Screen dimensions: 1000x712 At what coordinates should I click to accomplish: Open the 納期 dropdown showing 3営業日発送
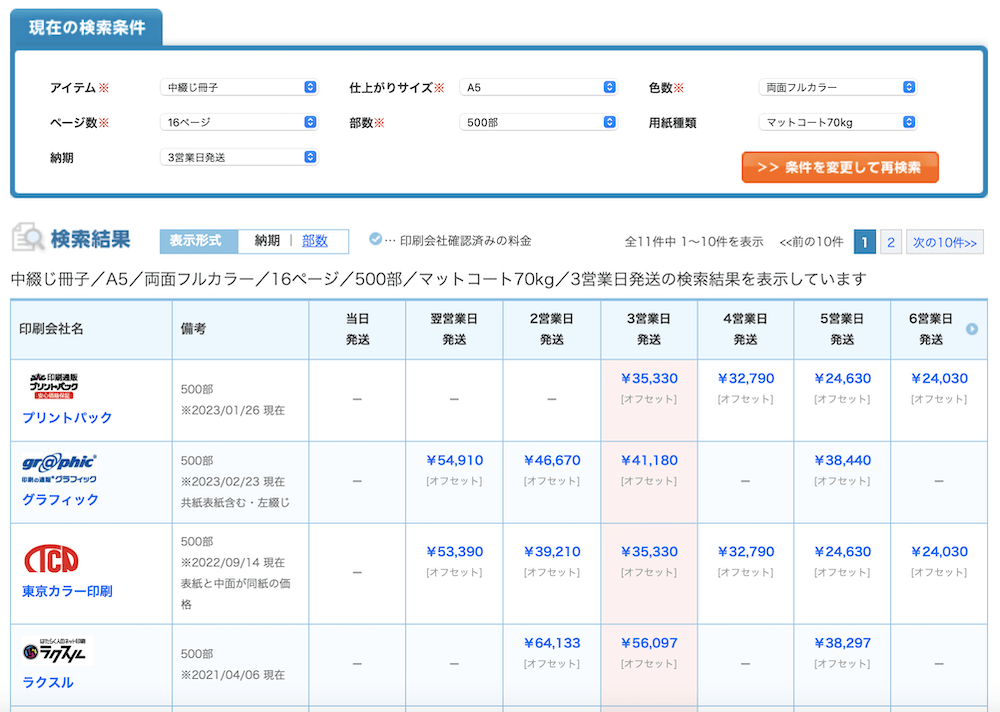tap(239, 157)
